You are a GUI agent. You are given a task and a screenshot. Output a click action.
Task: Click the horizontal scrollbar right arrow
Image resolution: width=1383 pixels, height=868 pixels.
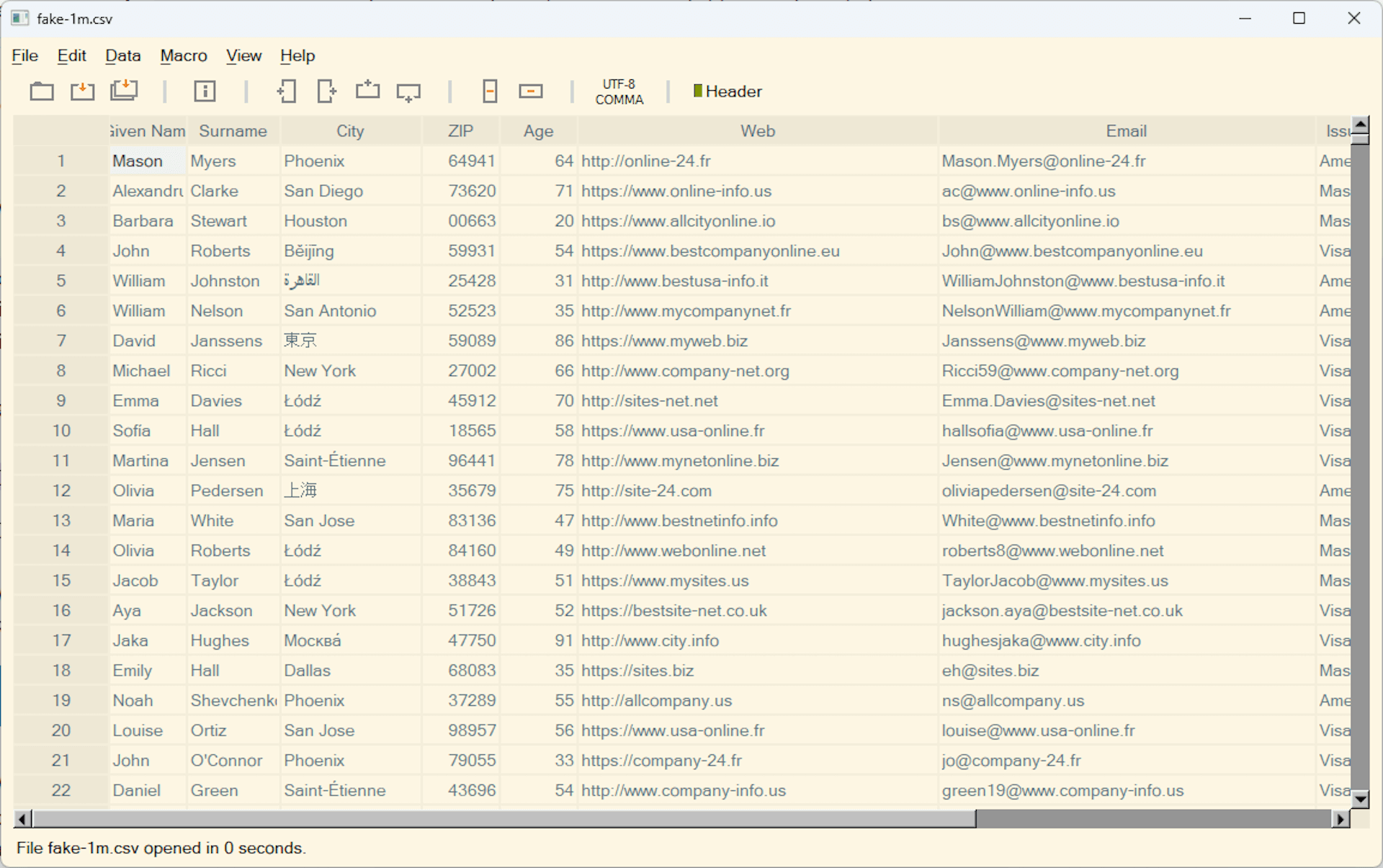point(1341,819)
